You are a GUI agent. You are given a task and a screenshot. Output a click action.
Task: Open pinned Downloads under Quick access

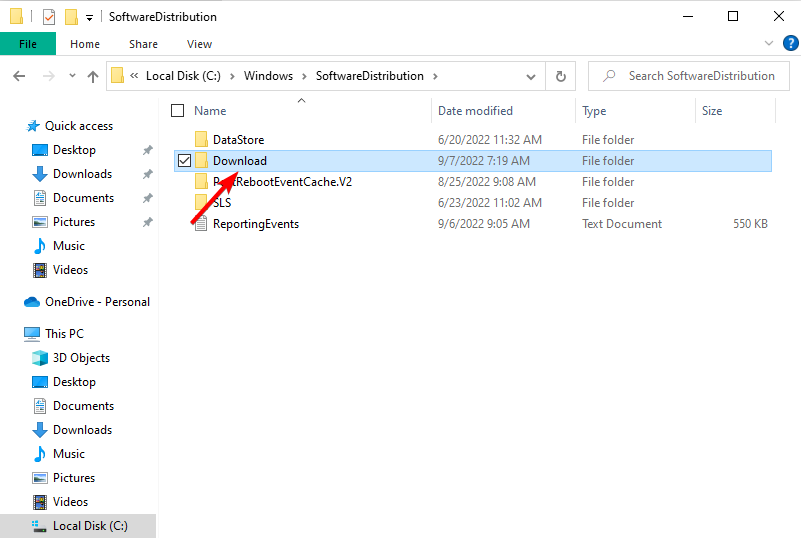[x=82, y=174]
